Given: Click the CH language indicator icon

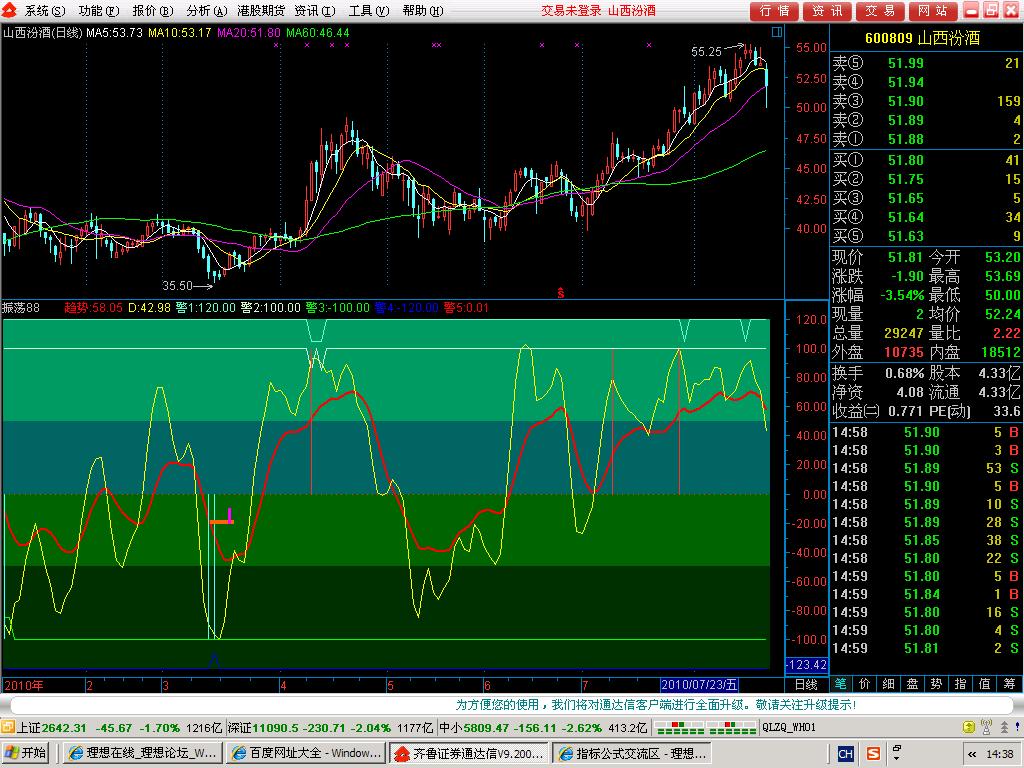Looking at the screenshot, I should coord(846,753).
